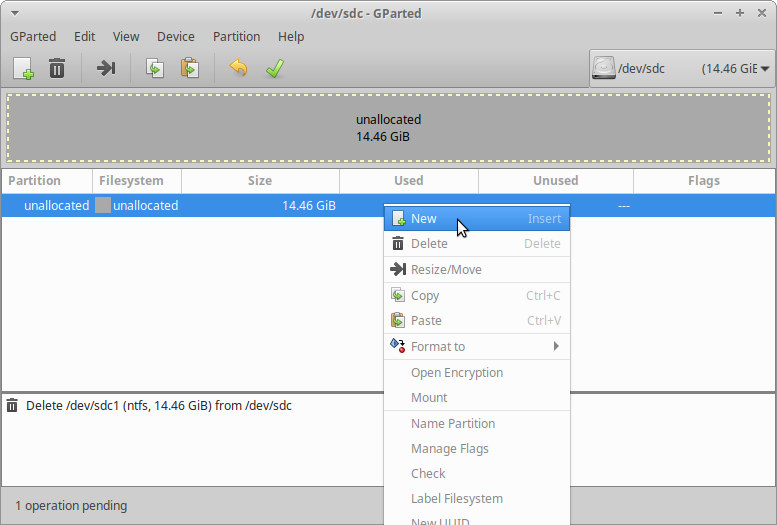Undo last operation with the yellow arrow

tap(238, 68)
